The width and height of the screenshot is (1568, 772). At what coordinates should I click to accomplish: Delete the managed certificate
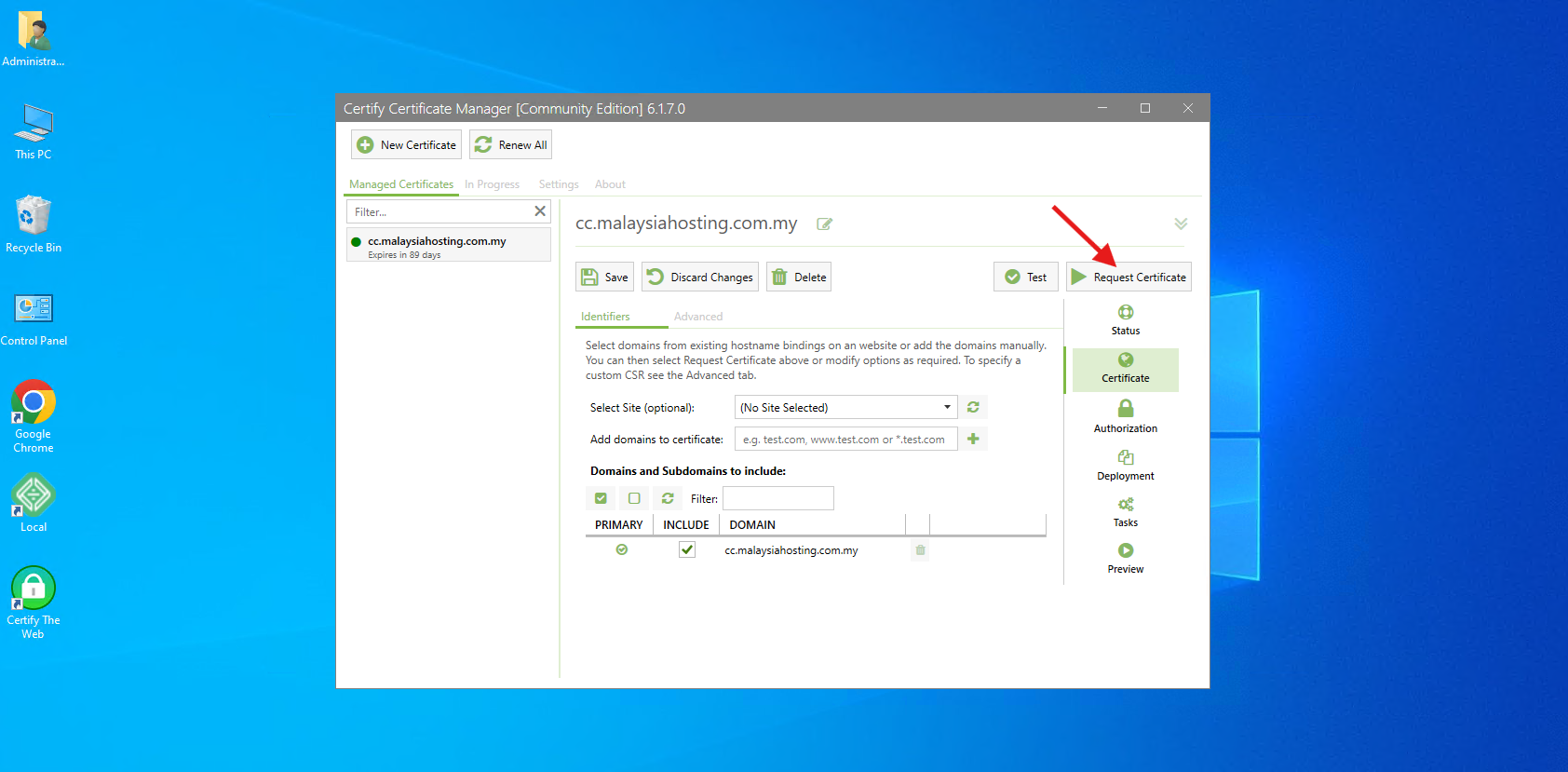point(799,277)
